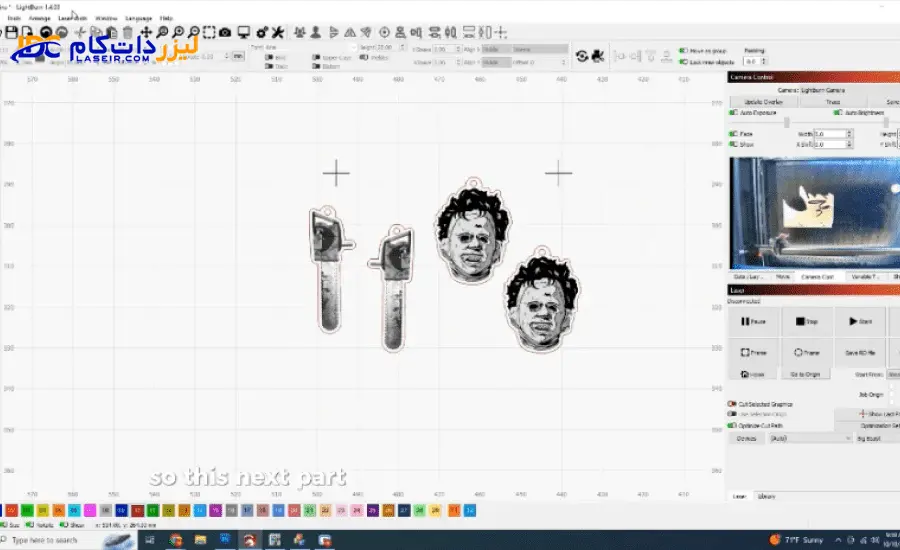Toggle the Optimize Cut Path switch

click(x=733, y=425)
